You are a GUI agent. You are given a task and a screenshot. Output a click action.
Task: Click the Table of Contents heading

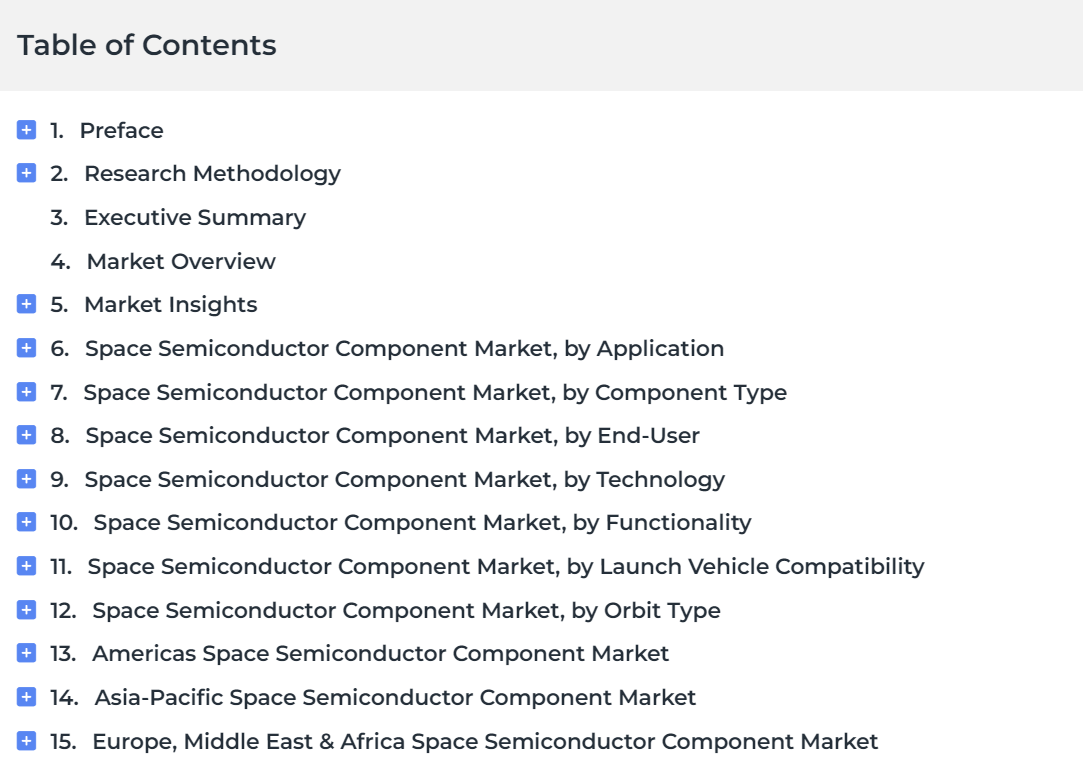coord(146,46)
